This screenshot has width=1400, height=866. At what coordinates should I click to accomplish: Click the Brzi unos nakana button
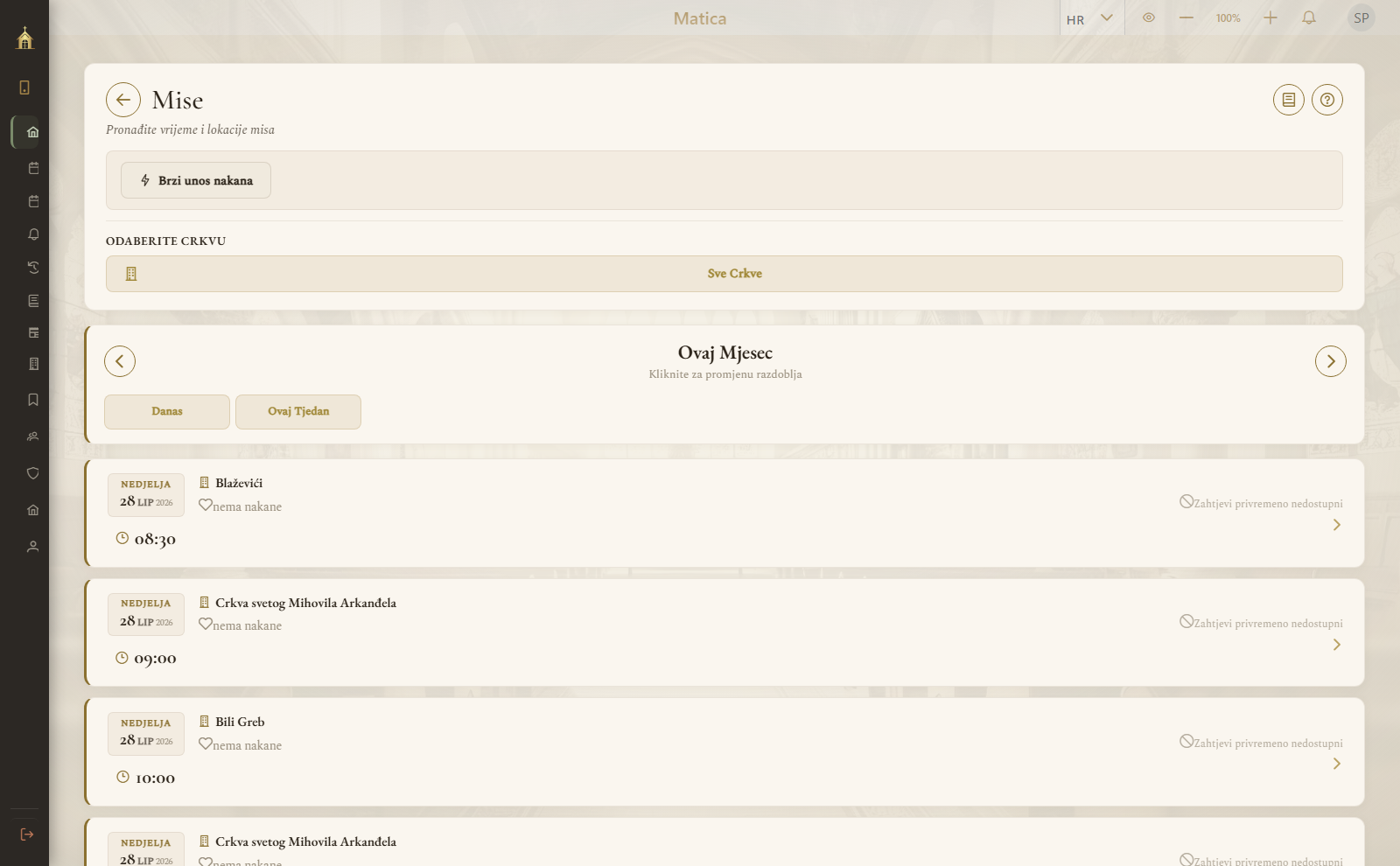(x=196, y=180)
